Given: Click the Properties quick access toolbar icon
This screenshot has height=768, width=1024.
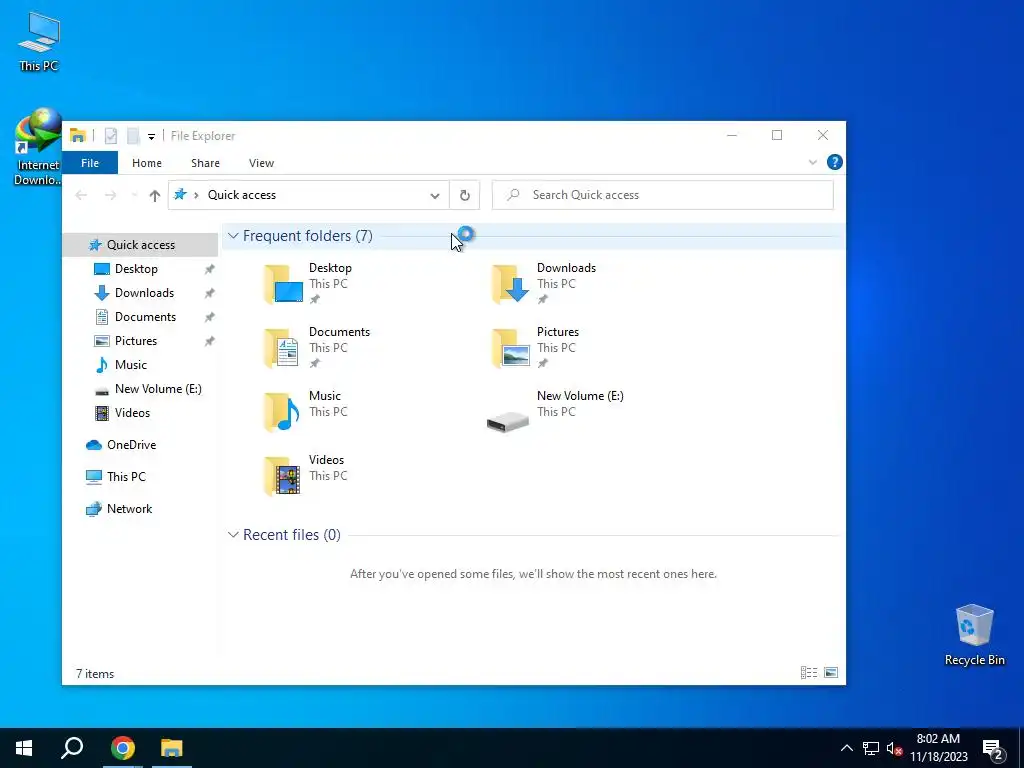Looking at the screenshot, I should point(110,136).
